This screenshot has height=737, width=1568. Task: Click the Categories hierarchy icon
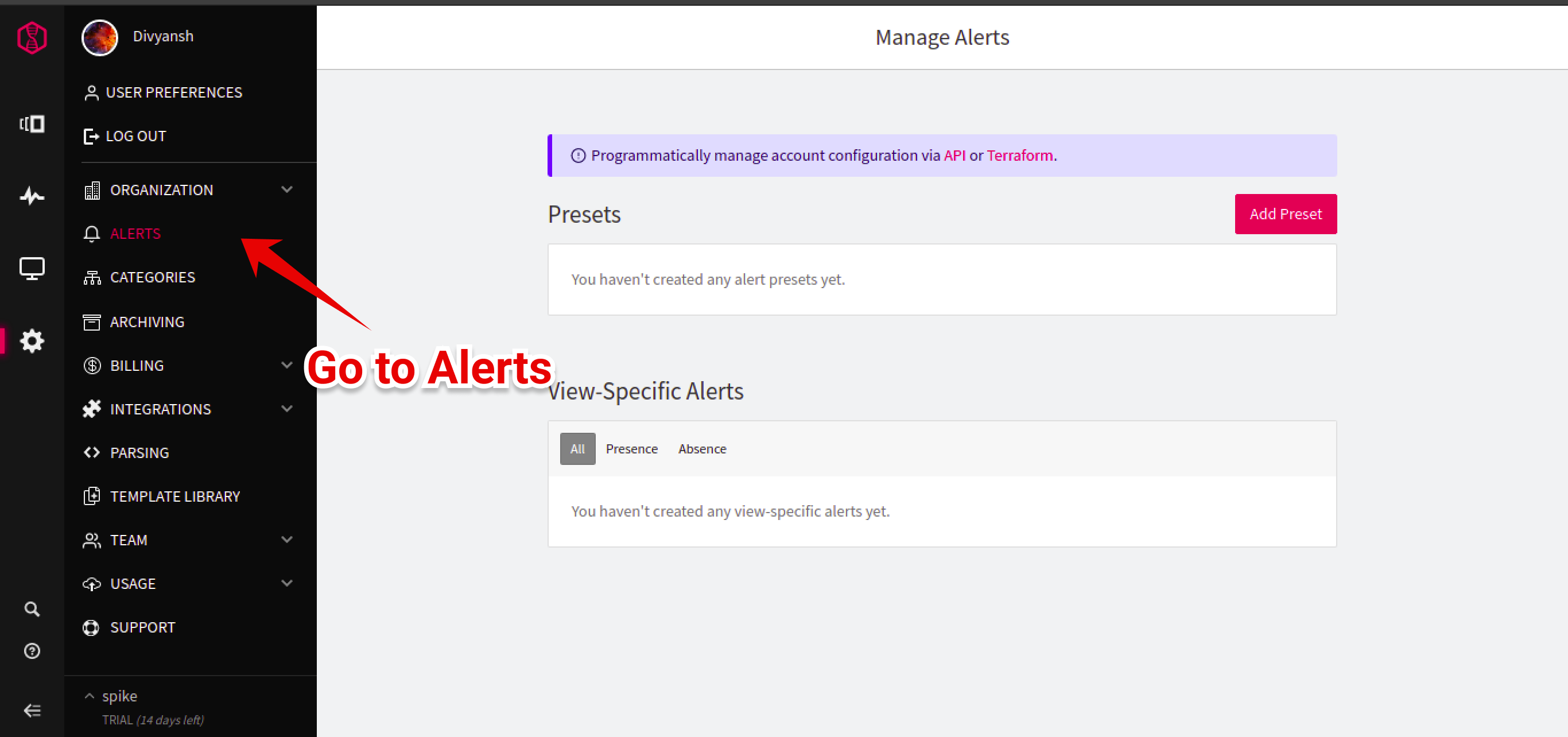[x=92, y=277]
